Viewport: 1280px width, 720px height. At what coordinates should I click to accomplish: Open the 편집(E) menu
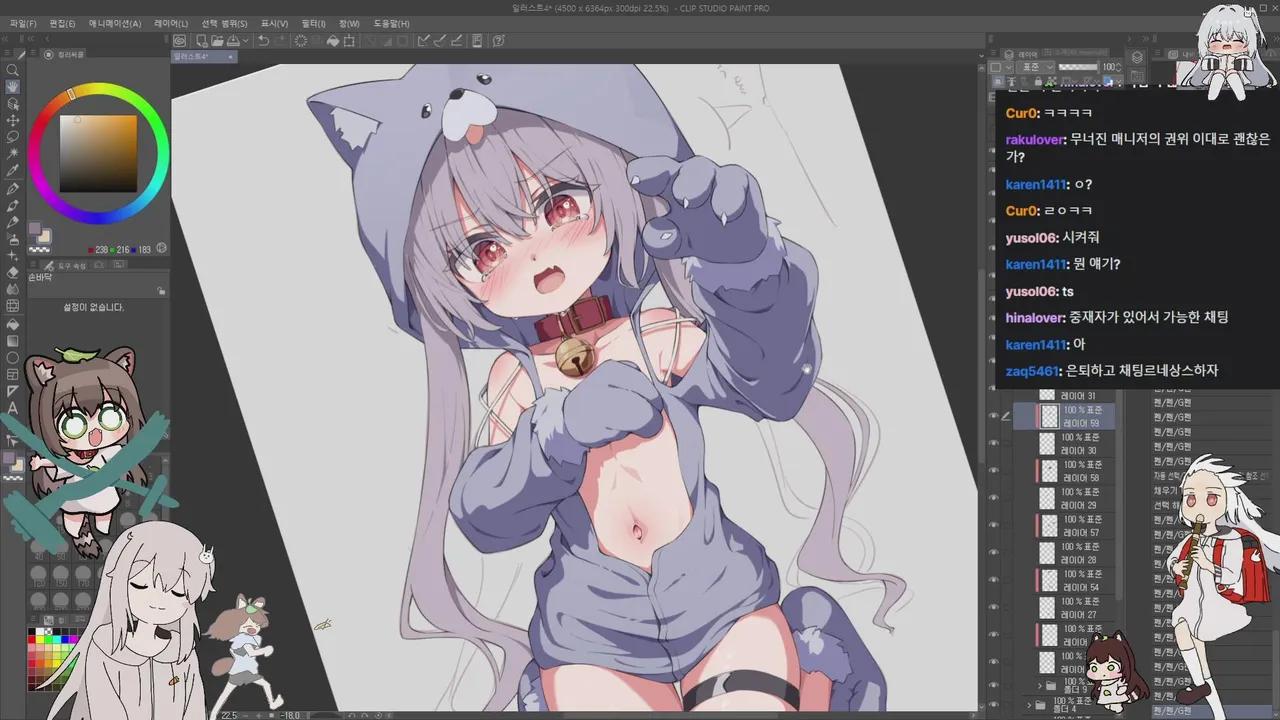pyautogui.click(x=62, y=23)
